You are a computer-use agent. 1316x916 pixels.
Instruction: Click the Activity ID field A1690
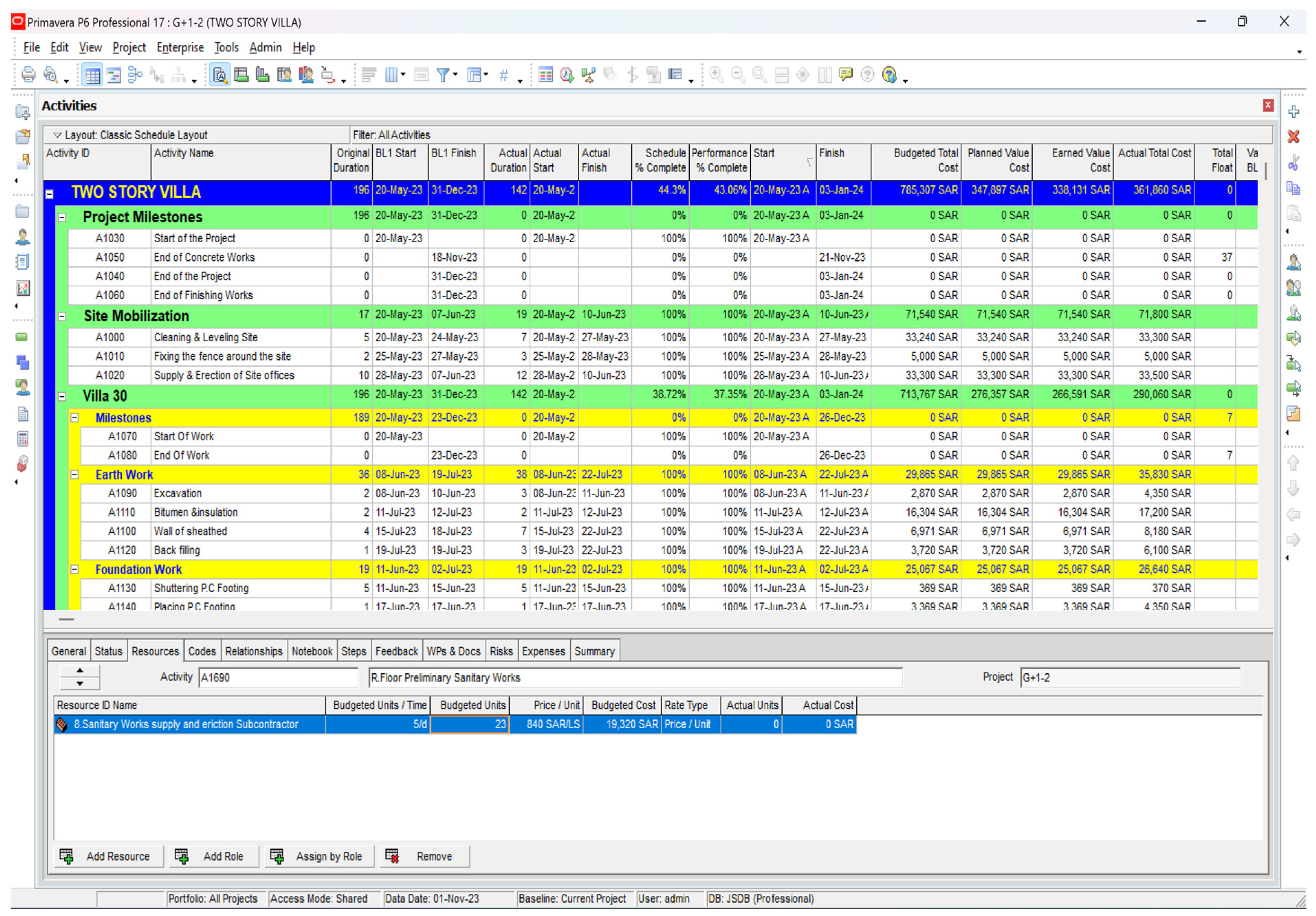click(x=278, y=677)
